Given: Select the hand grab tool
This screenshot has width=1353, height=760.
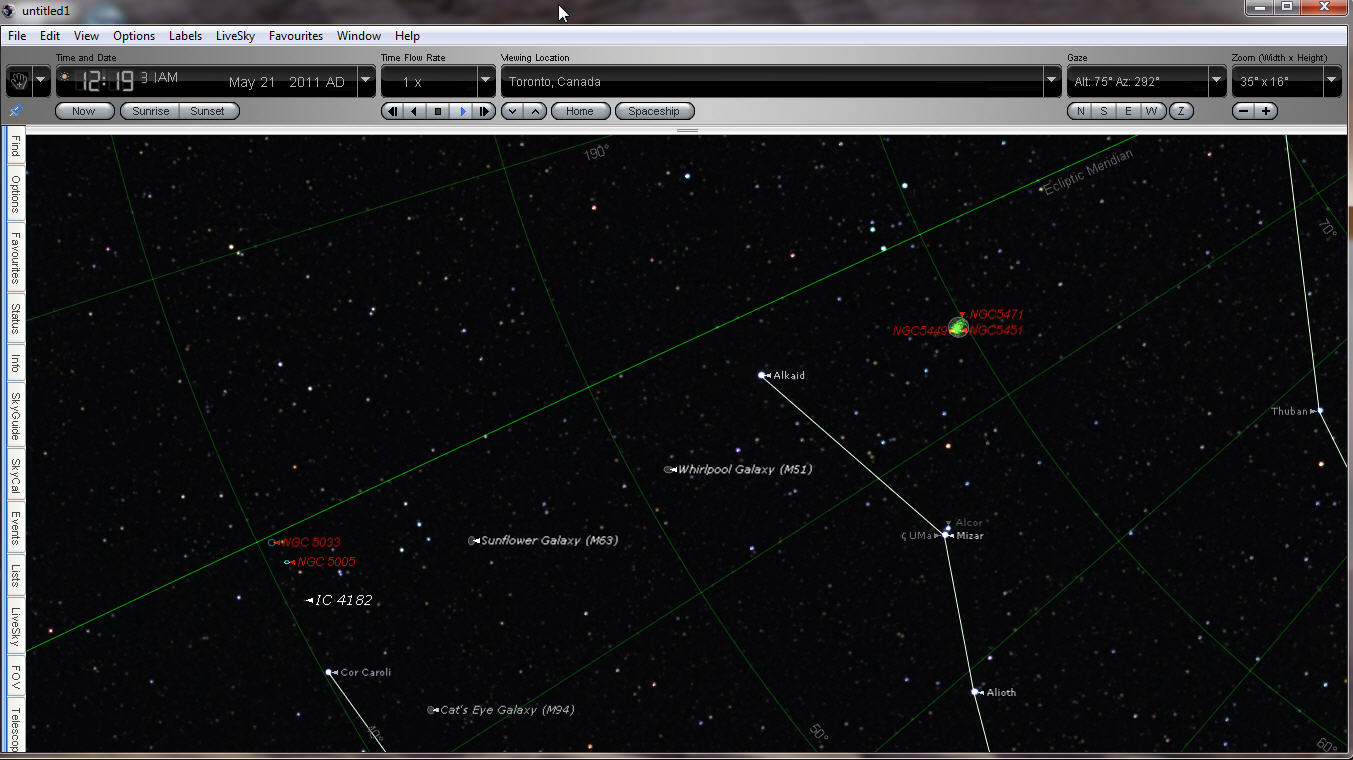Looking at the screenshot, I should (x=17, y=81).
